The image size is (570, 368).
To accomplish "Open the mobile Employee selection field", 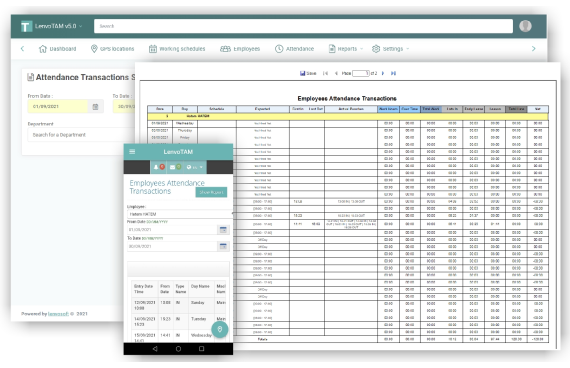I will 180,214.
